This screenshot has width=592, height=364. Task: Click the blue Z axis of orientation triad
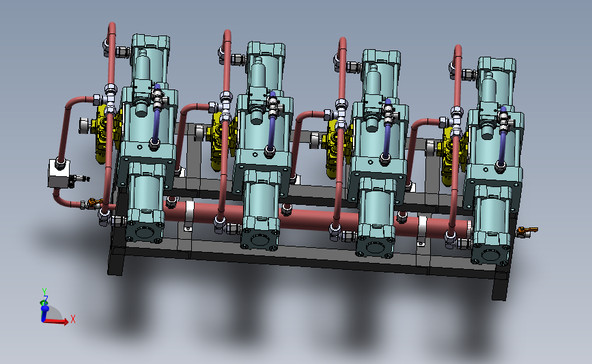click(x=44, y=313)
